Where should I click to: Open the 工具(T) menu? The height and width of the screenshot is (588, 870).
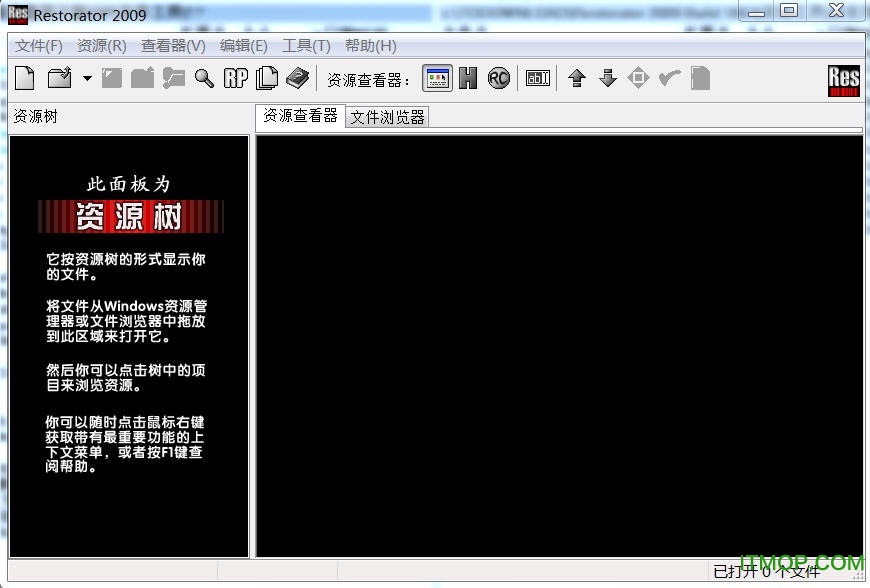[306, 45]
